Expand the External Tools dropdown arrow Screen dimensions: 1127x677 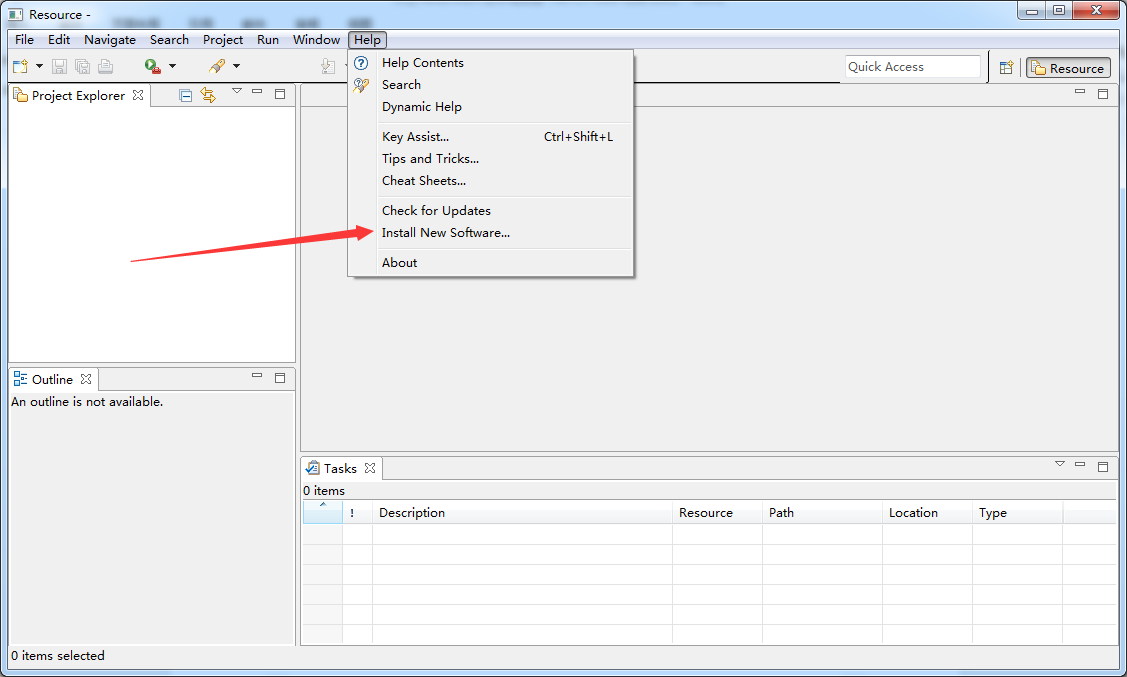pyautogui.click(x=172, y=66)
